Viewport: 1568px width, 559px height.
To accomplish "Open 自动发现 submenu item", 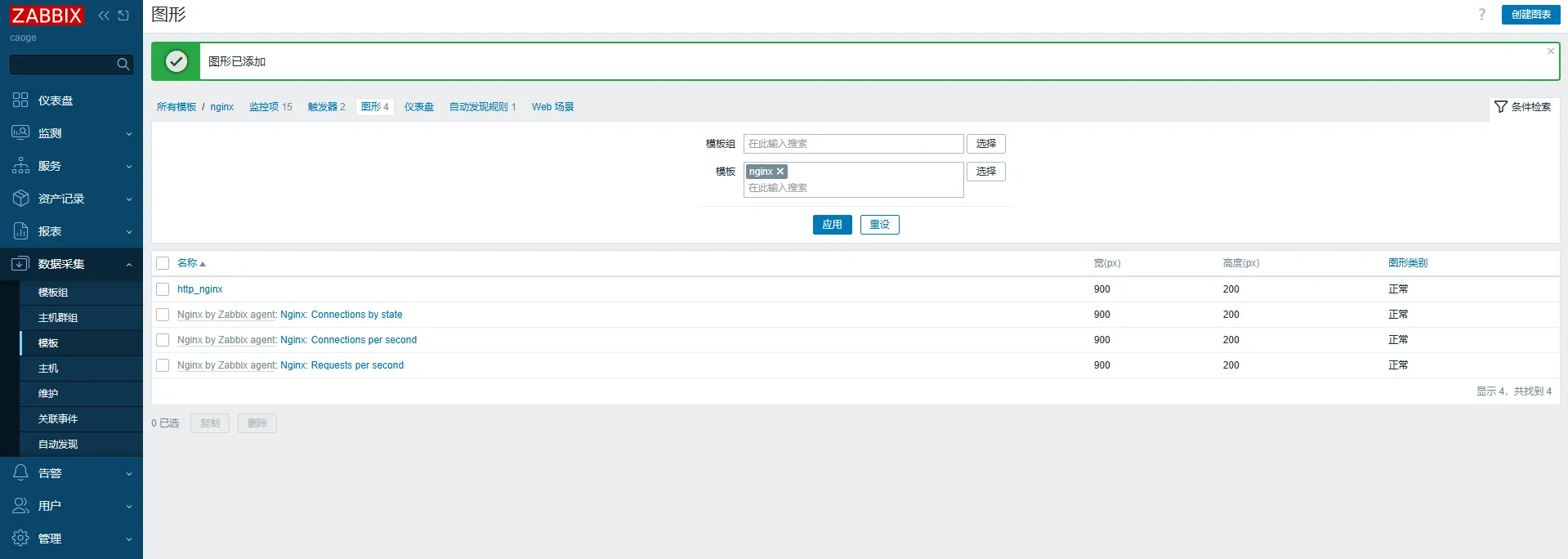I will (x=81, y=445).
